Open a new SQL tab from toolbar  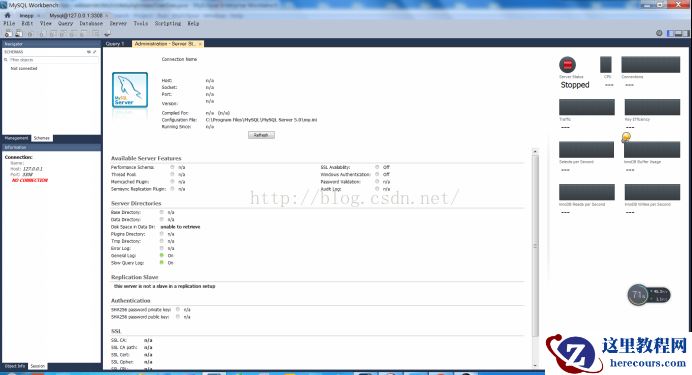click(8, 33)
